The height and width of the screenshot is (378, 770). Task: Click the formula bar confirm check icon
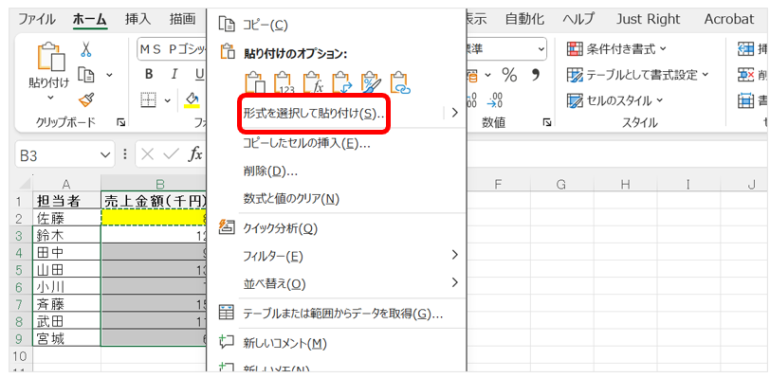coord(171,155)
